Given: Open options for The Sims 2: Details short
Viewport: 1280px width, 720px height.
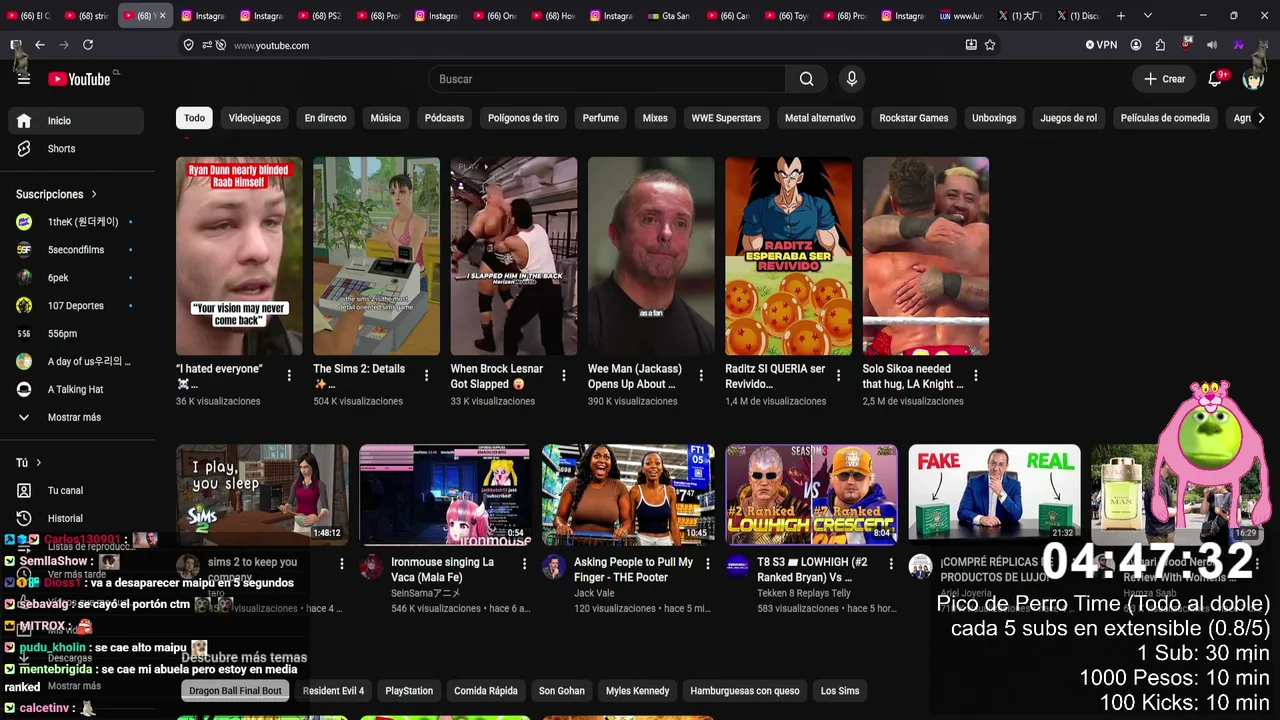Looking at the screenshot, I should [x=426, y=376].
